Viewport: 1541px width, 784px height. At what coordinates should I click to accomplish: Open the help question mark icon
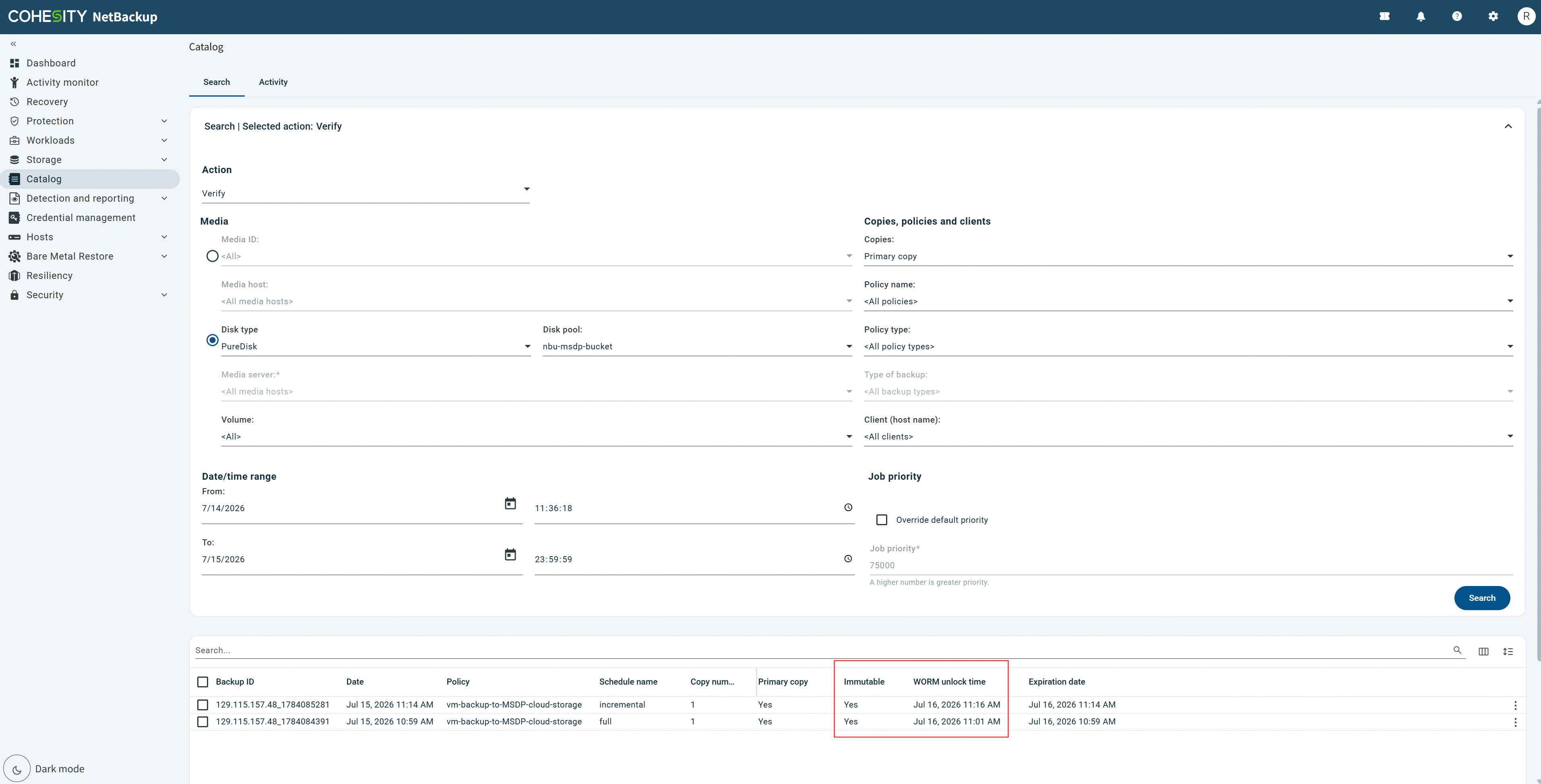[x=1457, y=17]
